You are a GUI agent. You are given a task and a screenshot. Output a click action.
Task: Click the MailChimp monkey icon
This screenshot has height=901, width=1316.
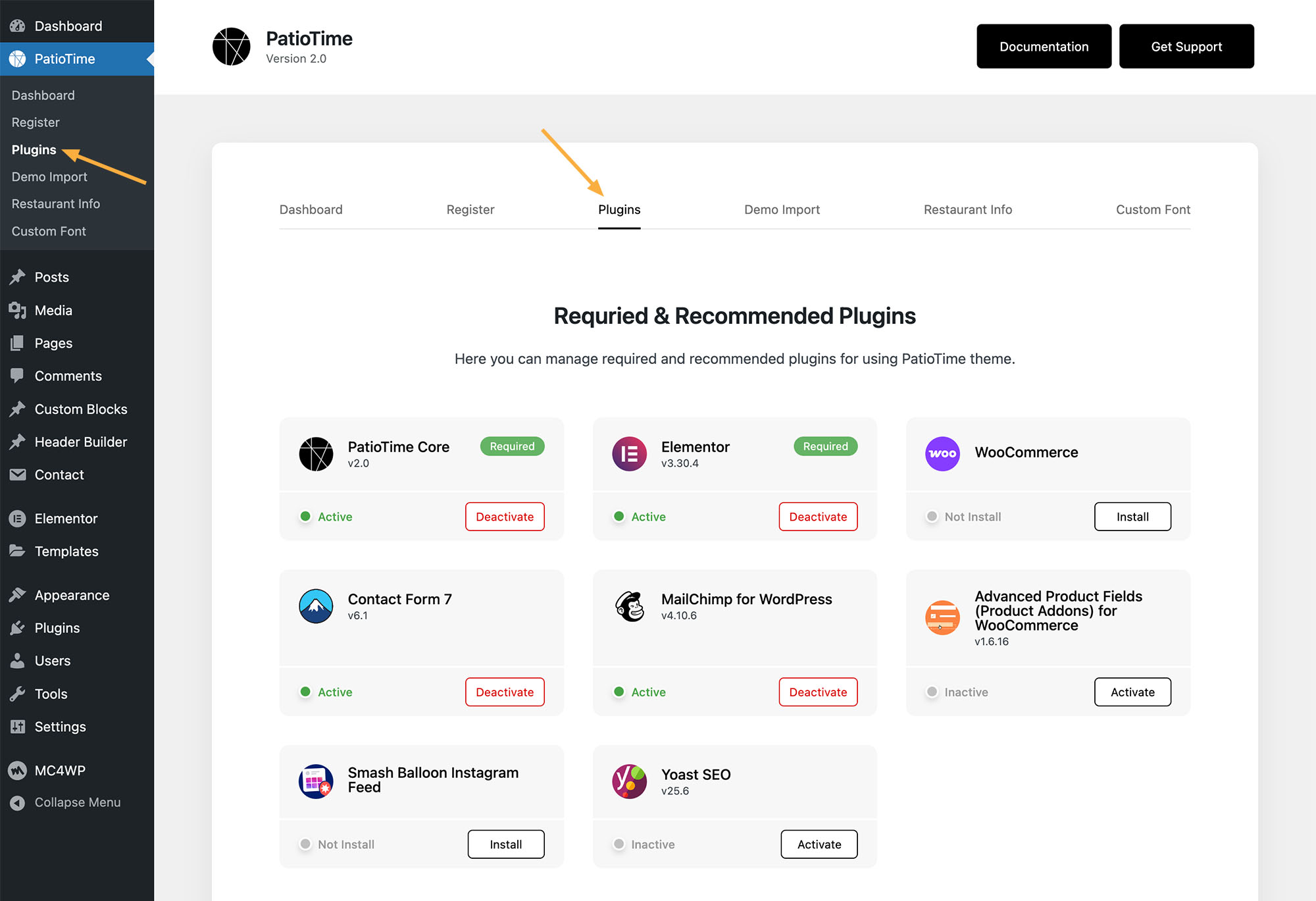pyautogui.click(x=629, y=606)
